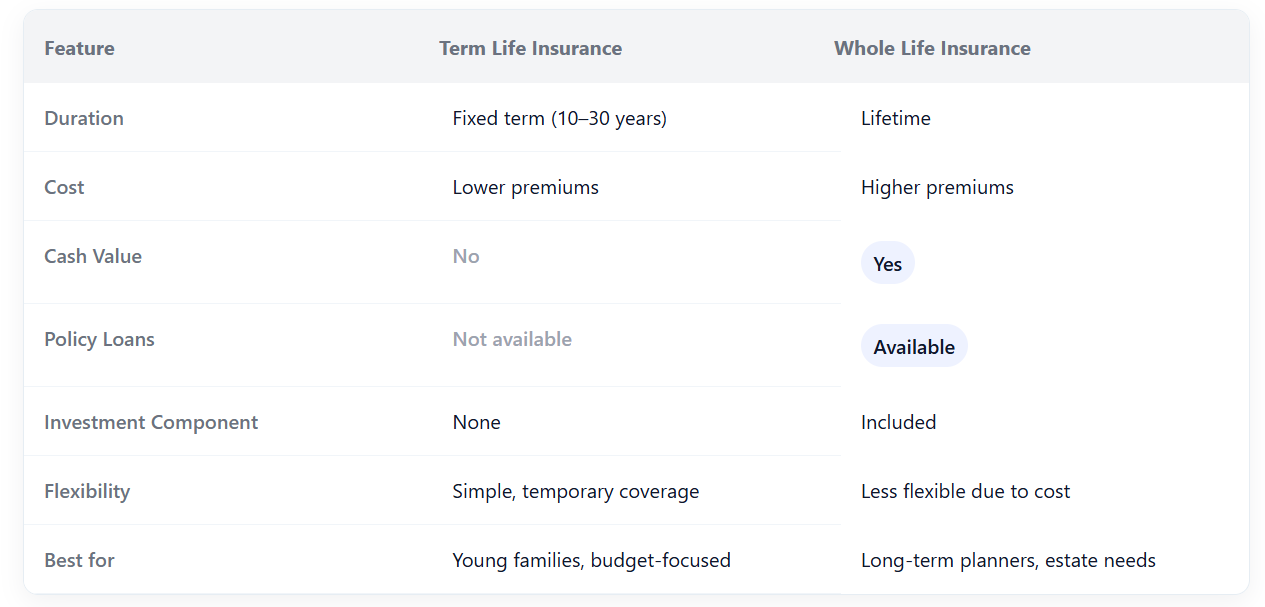Select the Available badge for Policy Loans

(x=914, y=346)
